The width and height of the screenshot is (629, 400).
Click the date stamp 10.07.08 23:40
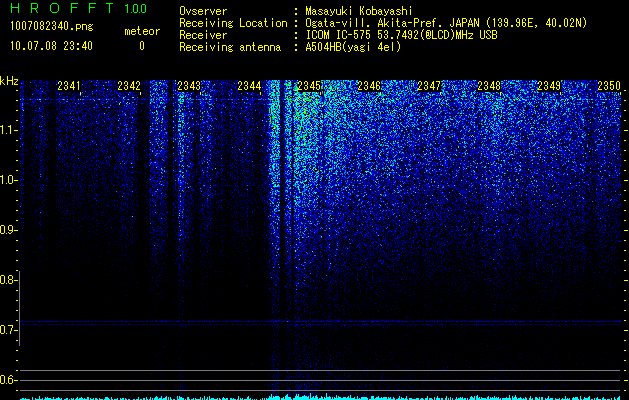tap(51, 46)
